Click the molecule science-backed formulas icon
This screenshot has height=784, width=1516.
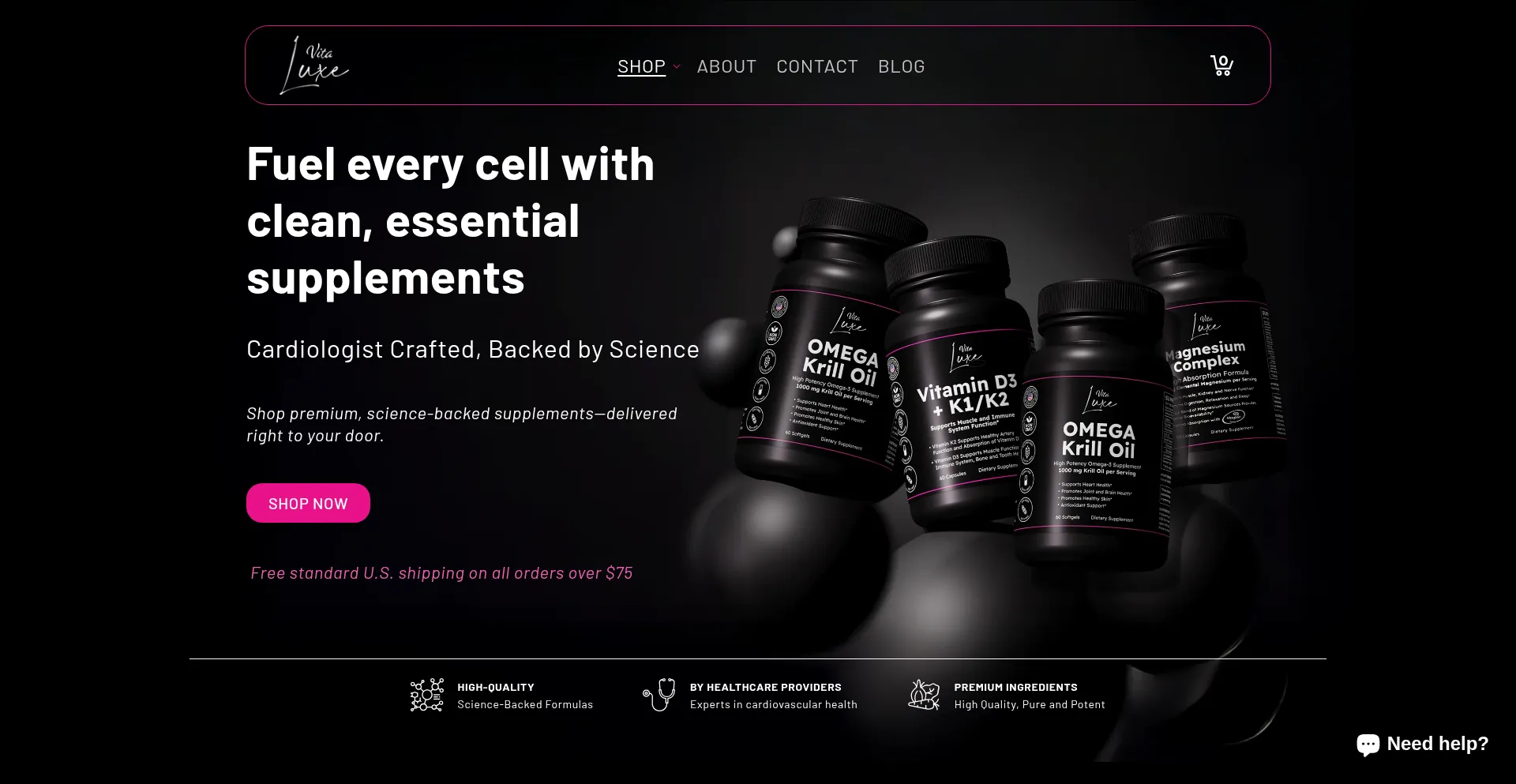coord(427,696)
